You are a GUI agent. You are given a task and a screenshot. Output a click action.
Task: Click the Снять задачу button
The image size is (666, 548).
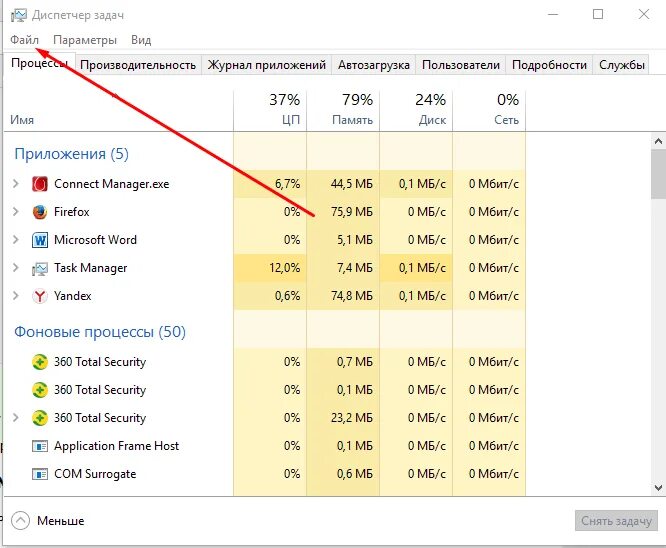617,520
